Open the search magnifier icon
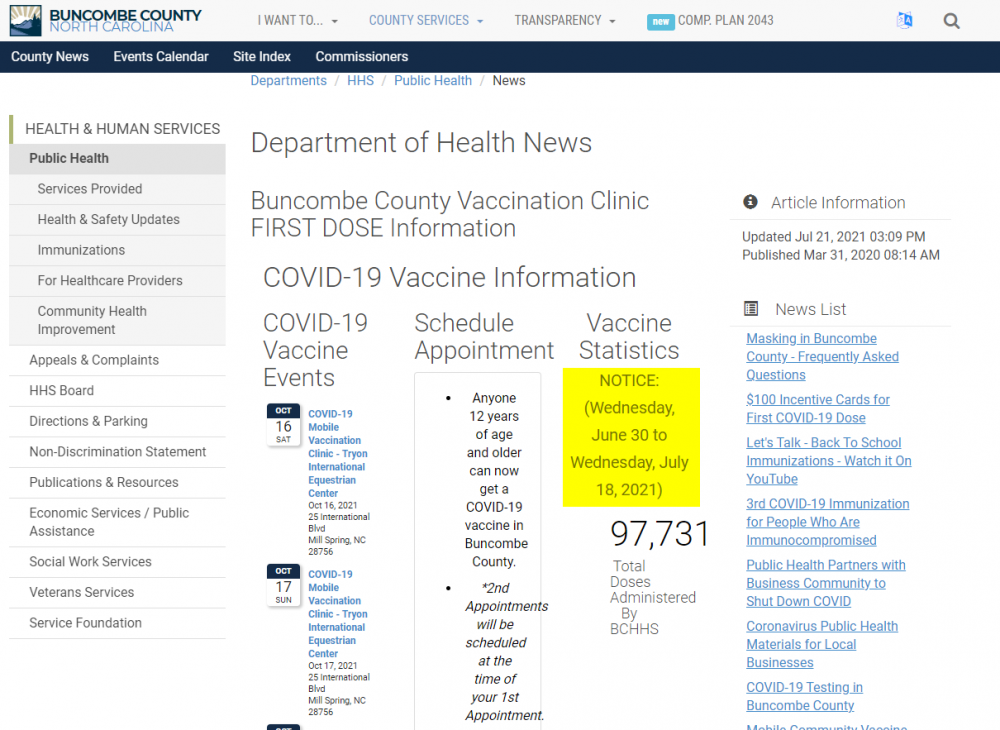 pyautogui.click(x=951, y=21)
